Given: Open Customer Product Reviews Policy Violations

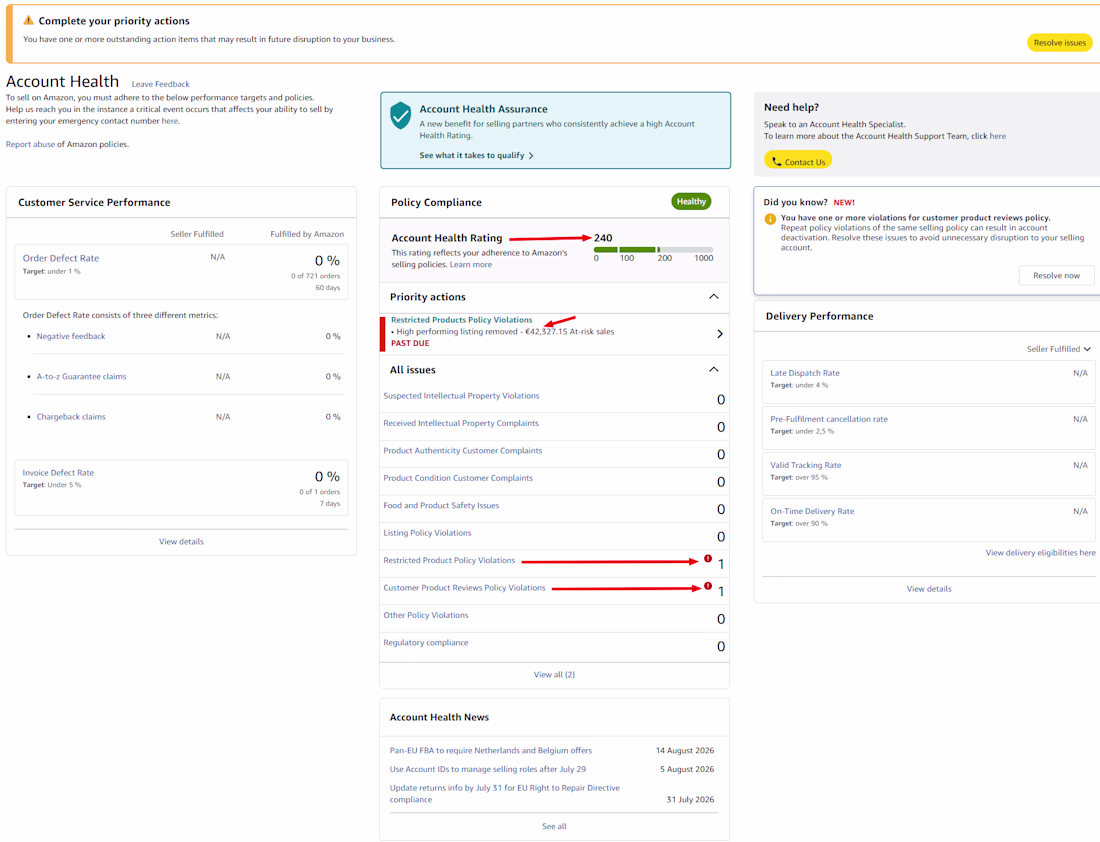Looking at the screenshot, I should (x=464, y=588).
